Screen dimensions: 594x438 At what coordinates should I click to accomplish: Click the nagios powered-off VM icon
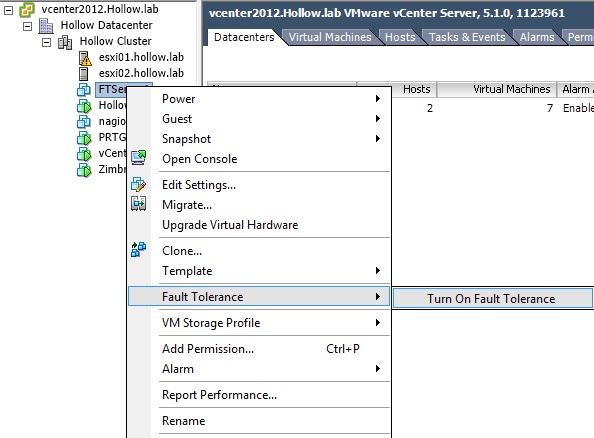pos(84,122)
